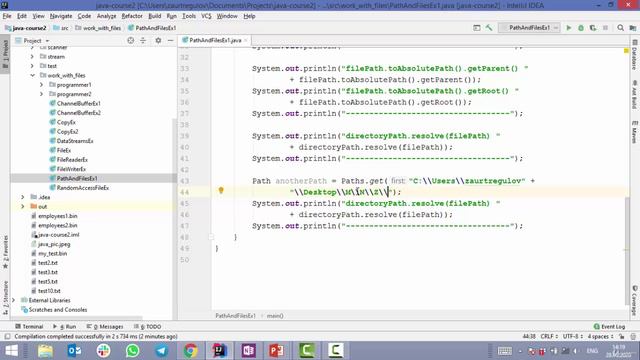Open Search Everywhere magnifier icon
The height and width of the screenshot is (360, 640).
(620, 28)
